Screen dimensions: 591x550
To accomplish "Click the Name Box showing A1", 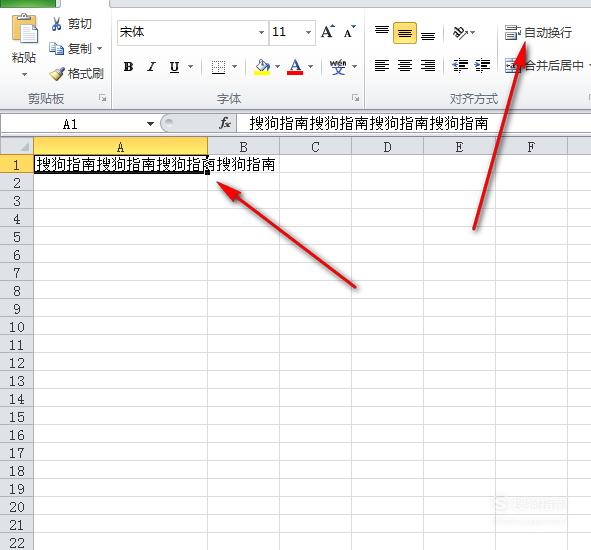I will coord(70,124).
